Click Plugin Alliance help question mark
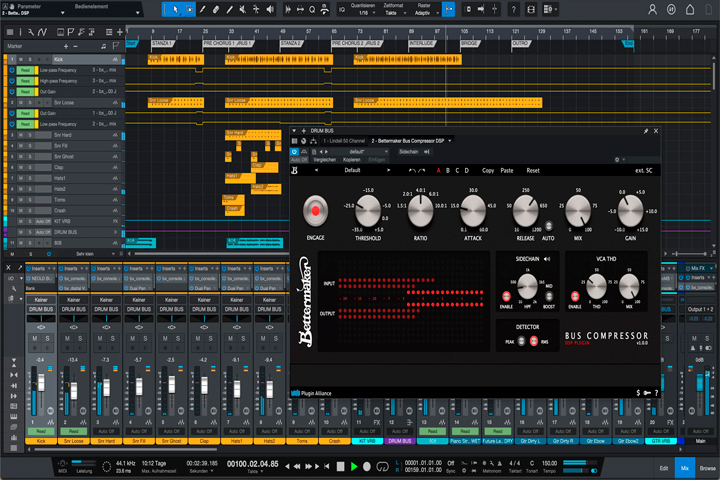This screenshot has height=480, width=720. coord(656,393)
